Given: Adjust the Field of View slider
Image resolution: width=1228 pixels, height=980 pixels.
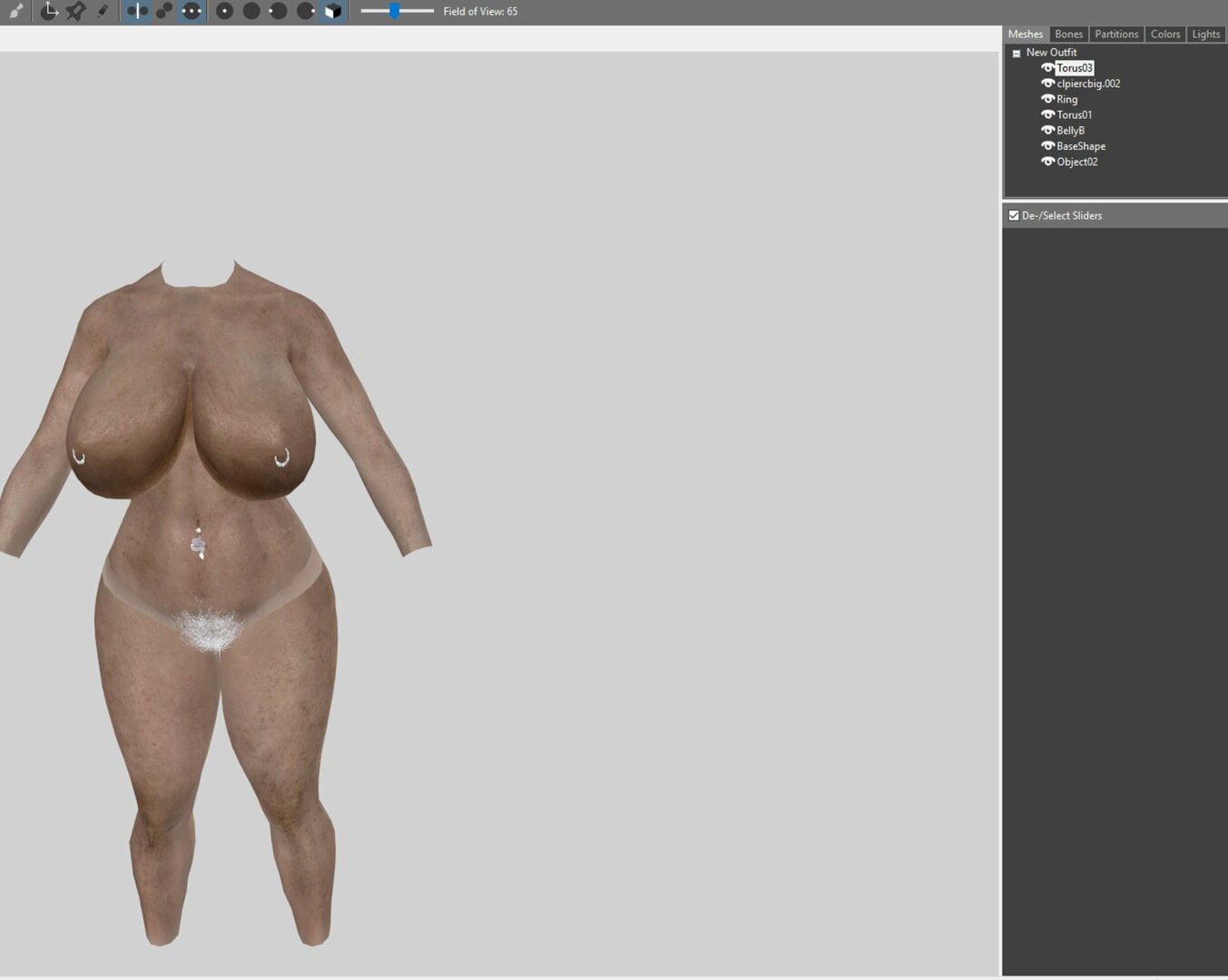Looking at the screenshot, I should (x=397, y=11).
